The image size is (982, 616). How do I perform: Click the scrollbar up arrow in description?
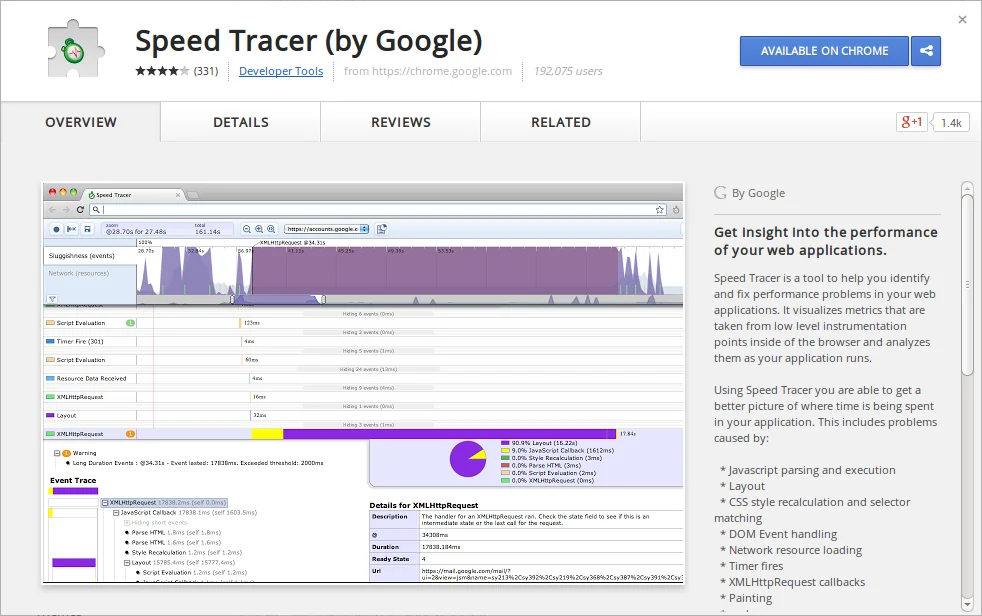point(968,187)
